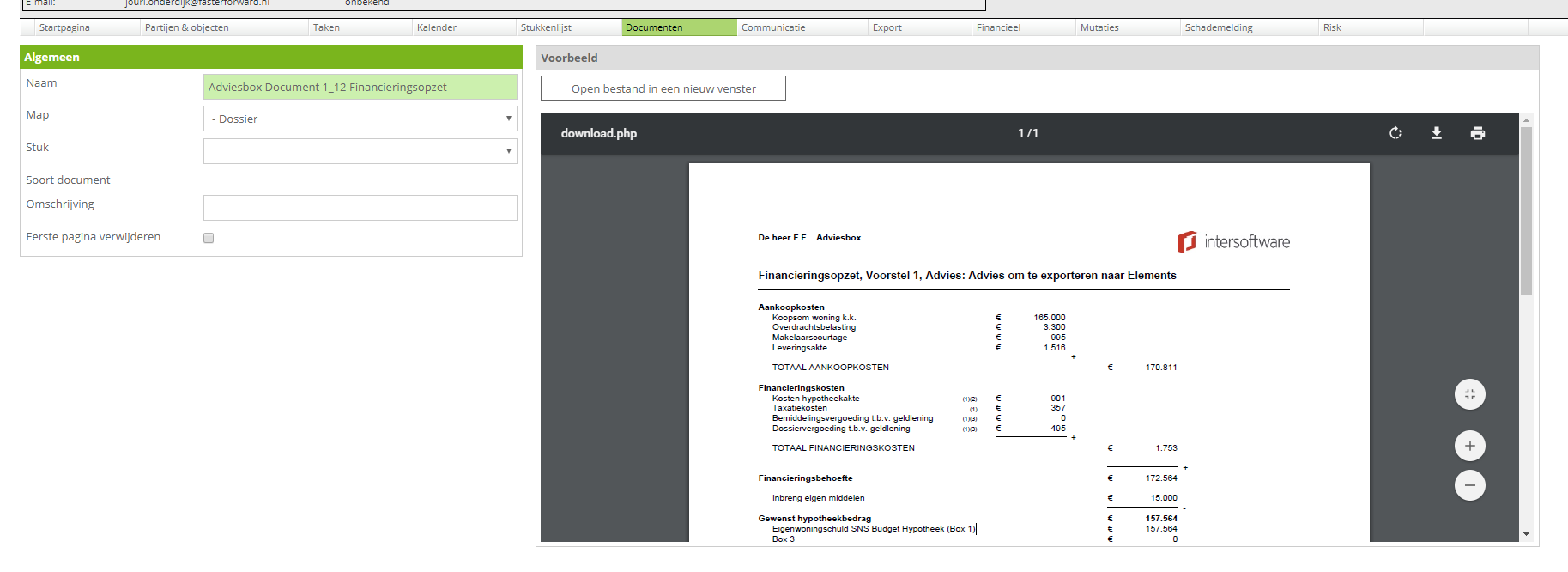Click the Inbreng eigen middelen row
Viewport: 1568px width, 572px height.
click(x=974, y=498)
